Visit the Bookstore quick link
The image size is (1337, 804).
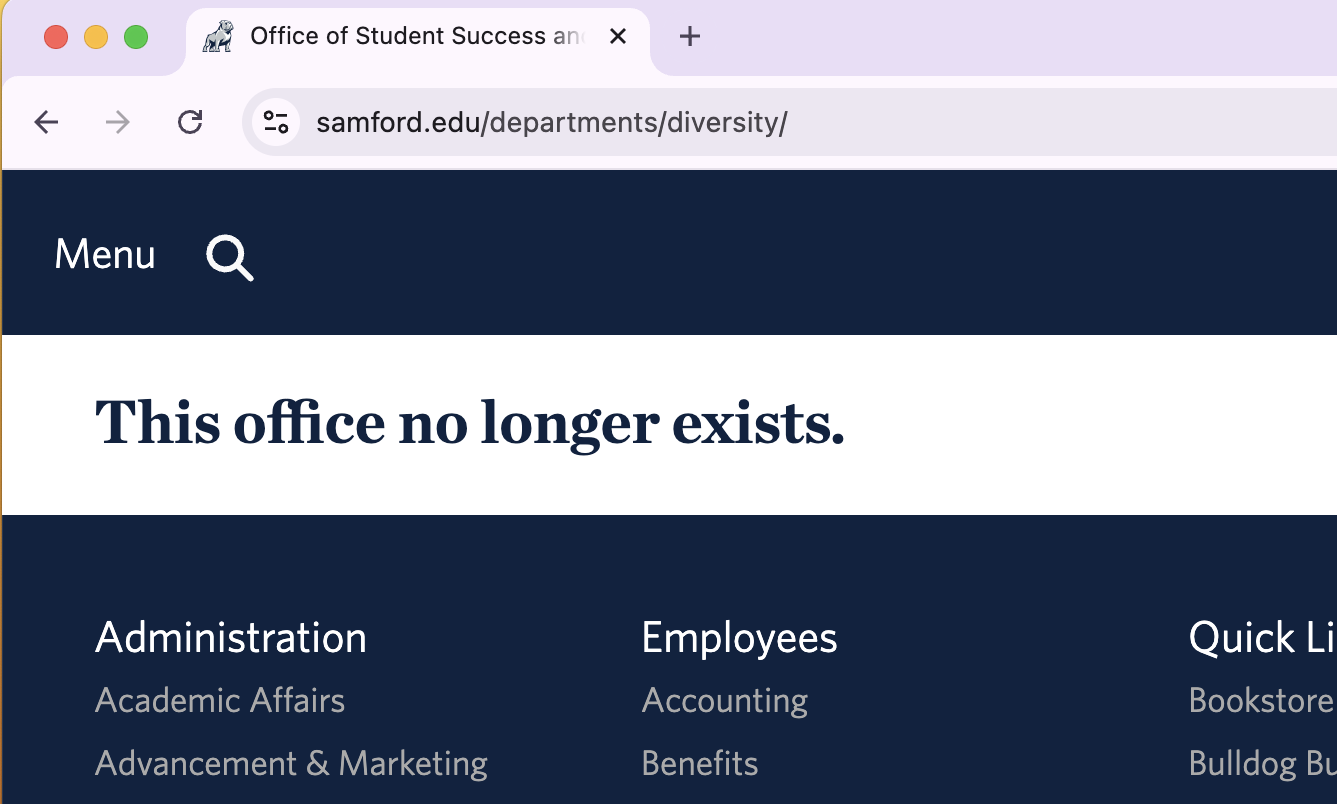tap(1260, 701)
